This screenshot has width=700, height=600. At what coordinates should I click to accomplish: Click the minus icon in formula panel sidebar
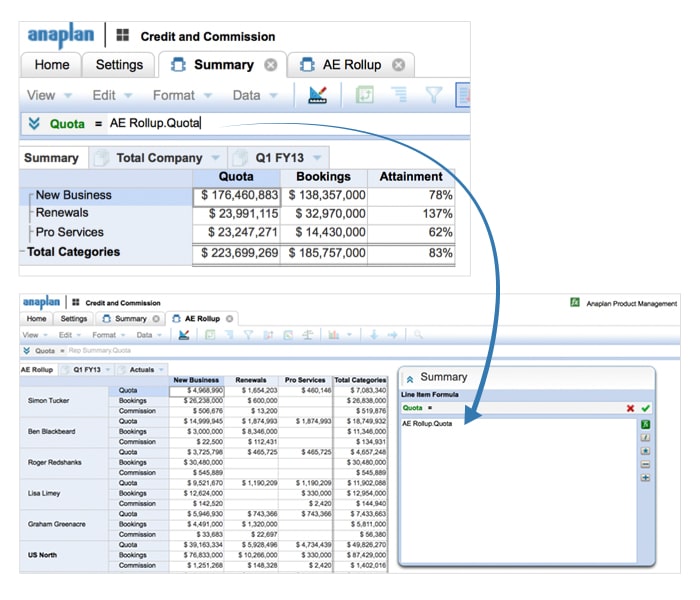pyautogui.click(x=645, y=464)
